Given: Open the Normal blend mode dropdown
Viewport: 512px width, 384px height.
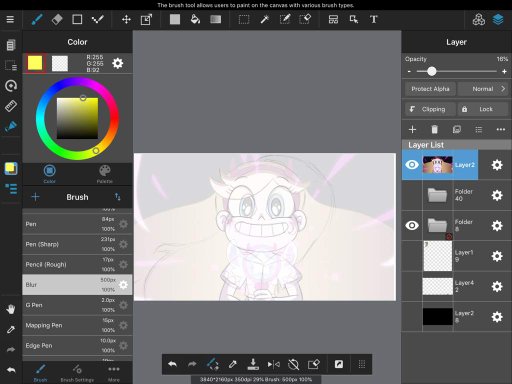Looking at the screenshot, I should click(483, 89).
